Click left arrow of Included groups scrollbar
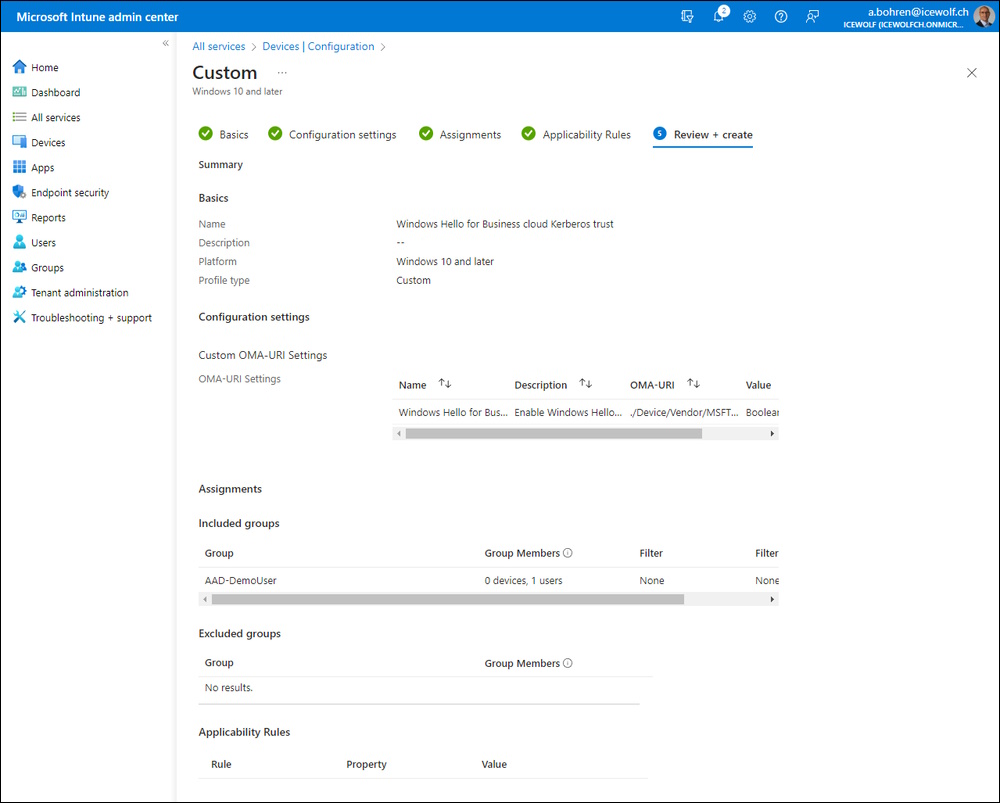 click(x=205, y=600)
